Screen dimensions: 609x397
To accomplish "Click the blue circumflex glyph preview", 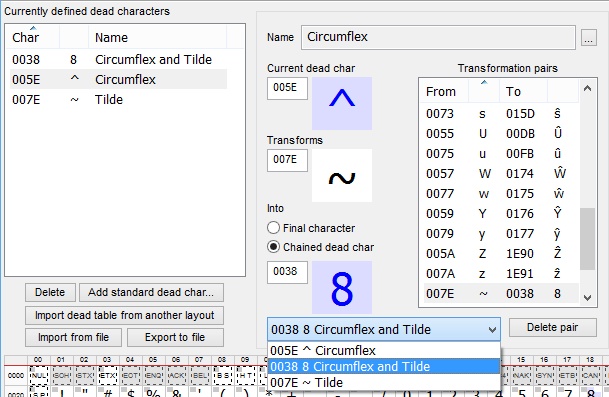I will click(x=342, y=103).
